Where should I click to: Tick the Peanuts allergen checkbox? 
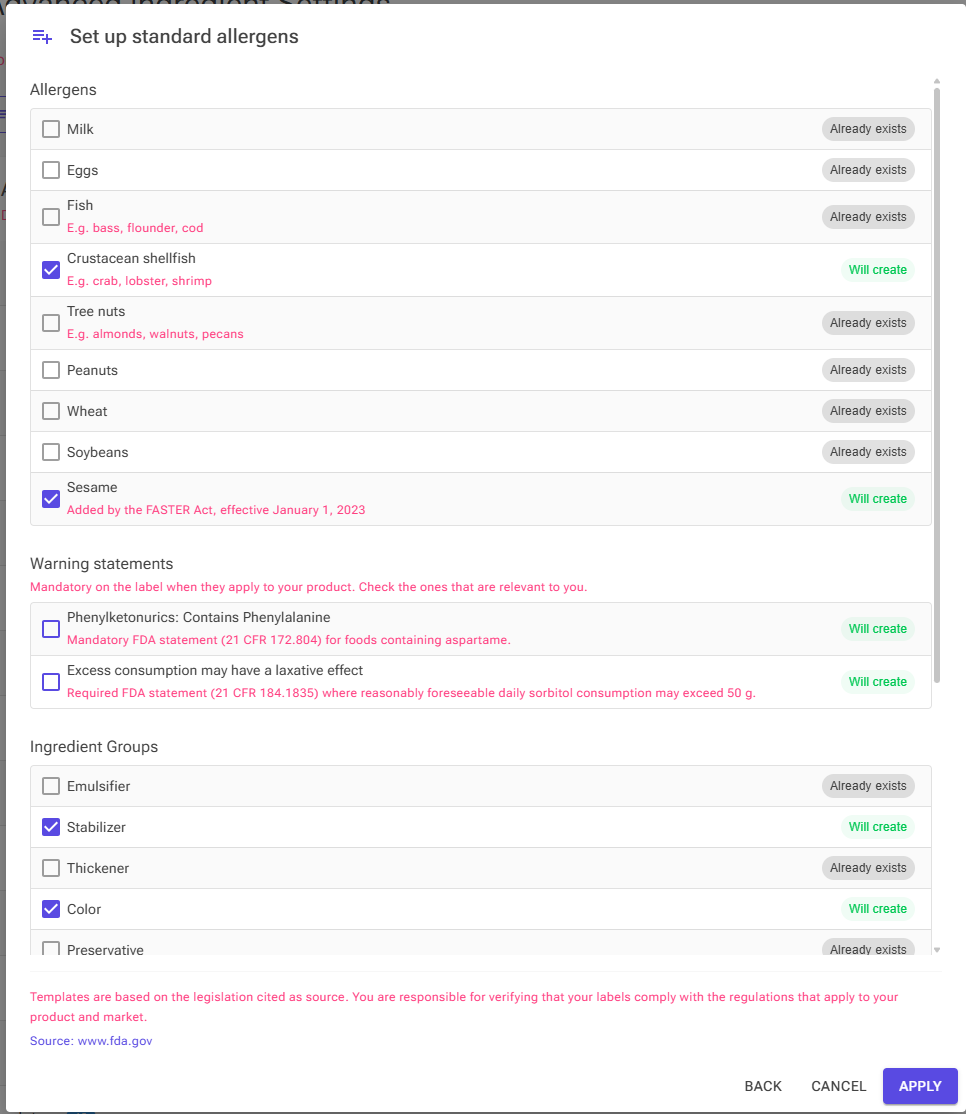[50, 370]
